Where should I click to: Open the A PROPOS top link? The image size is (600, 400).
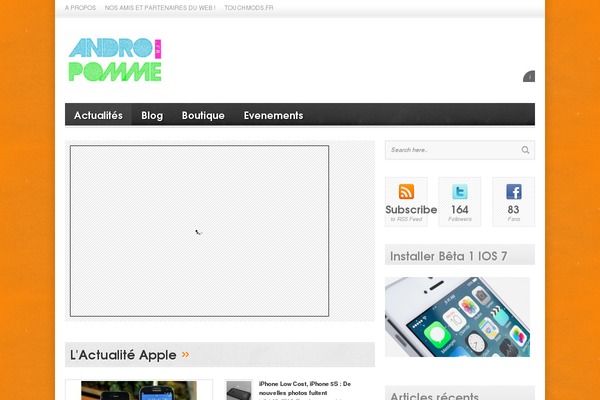(80, 8)
